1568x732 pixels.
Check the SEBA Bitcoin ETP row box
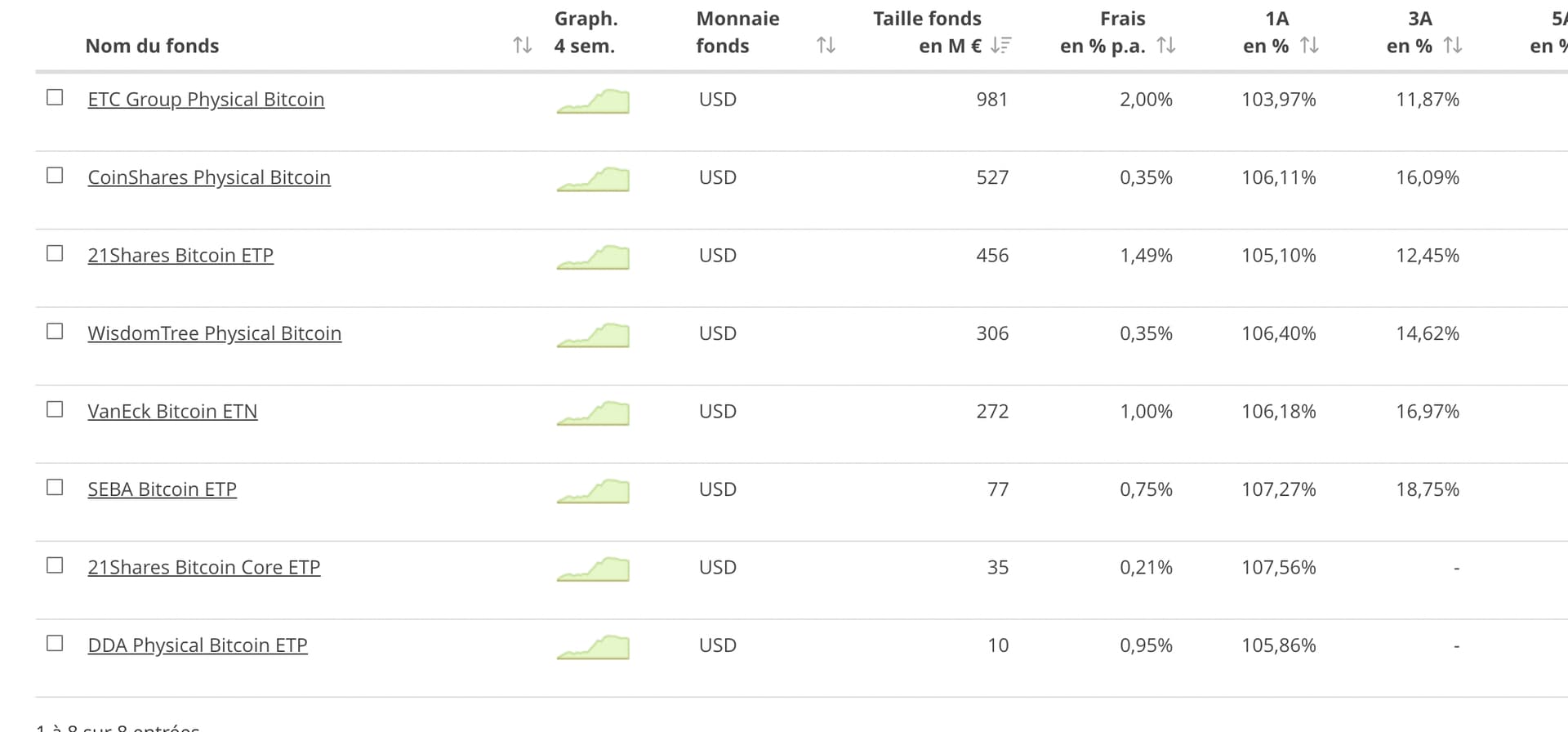[x=55, y=487]
